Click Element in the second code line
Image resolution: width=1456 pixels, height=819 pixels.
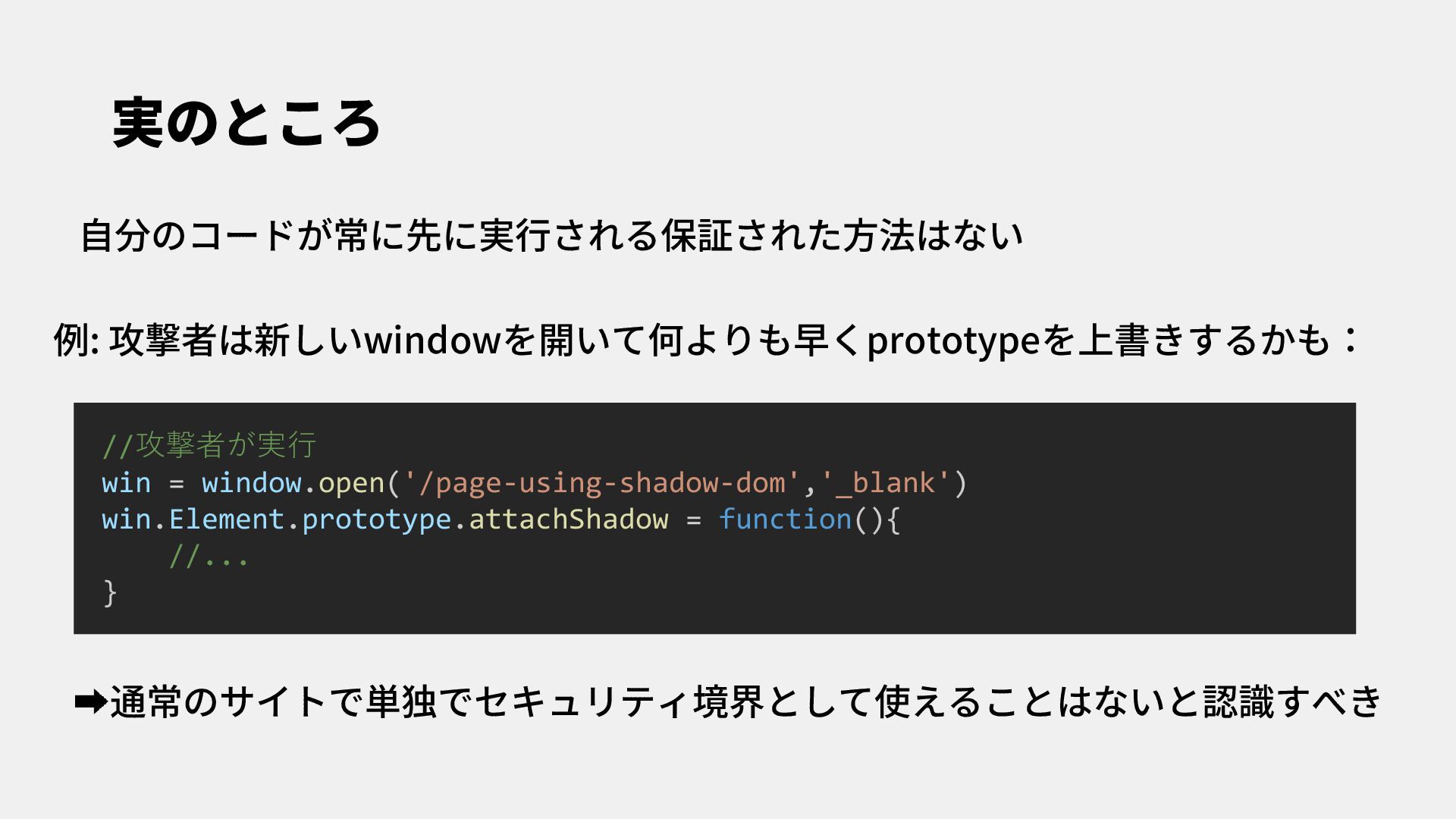(227, 519)
